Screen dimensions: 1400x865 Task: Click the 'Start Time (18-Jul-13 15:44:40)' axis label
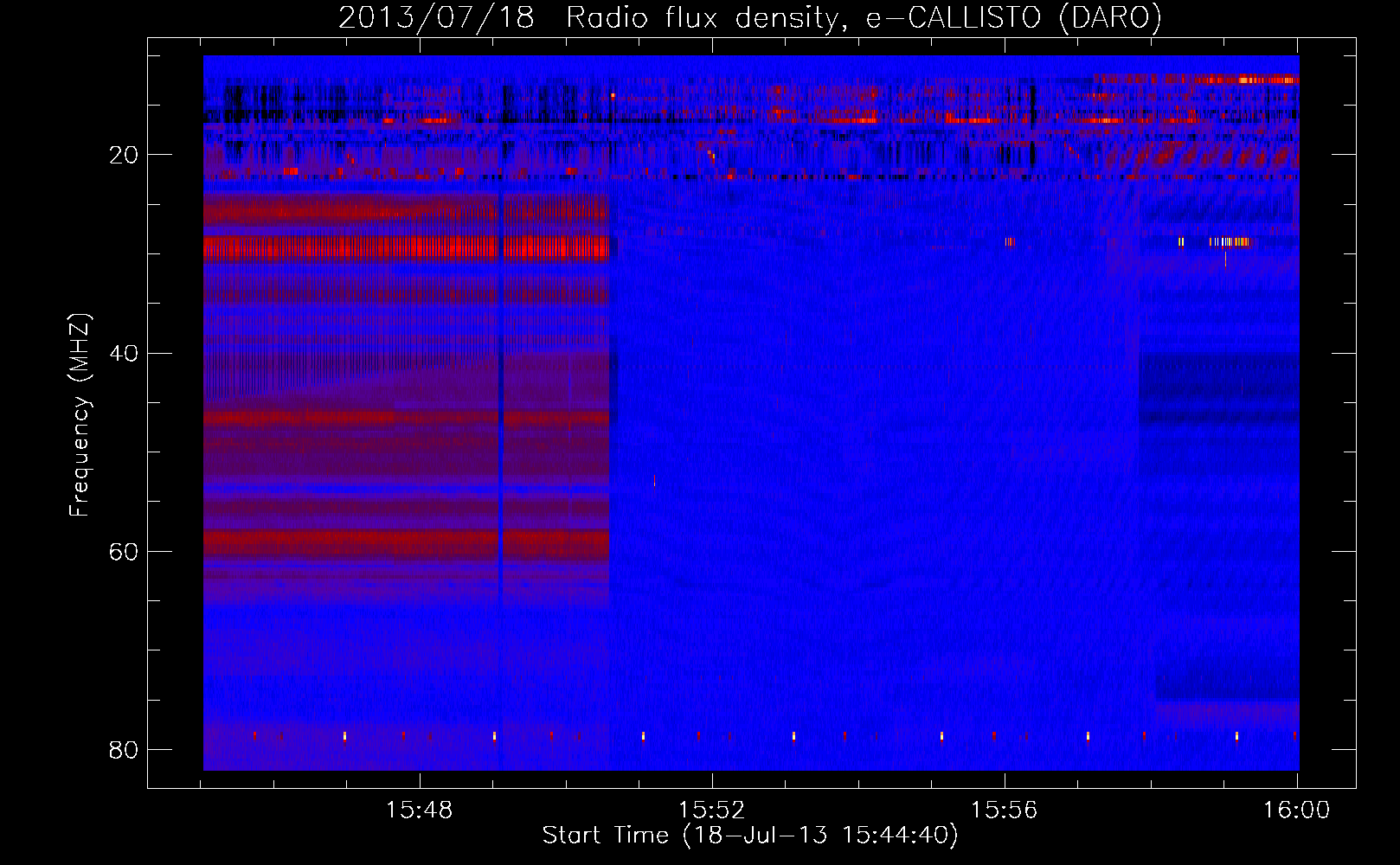pos(750,836)
